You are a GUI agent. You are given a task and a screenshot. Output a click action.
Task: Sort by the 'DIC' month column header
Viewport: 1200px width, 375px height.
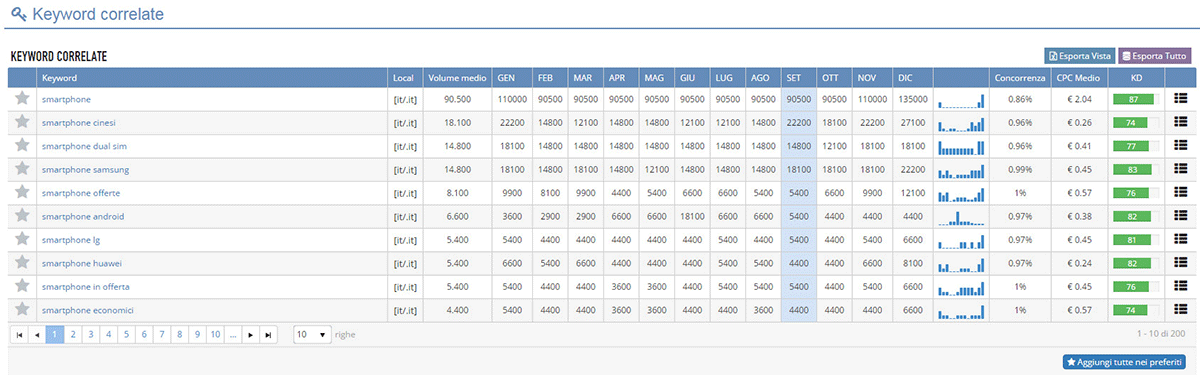click(913, 77)
